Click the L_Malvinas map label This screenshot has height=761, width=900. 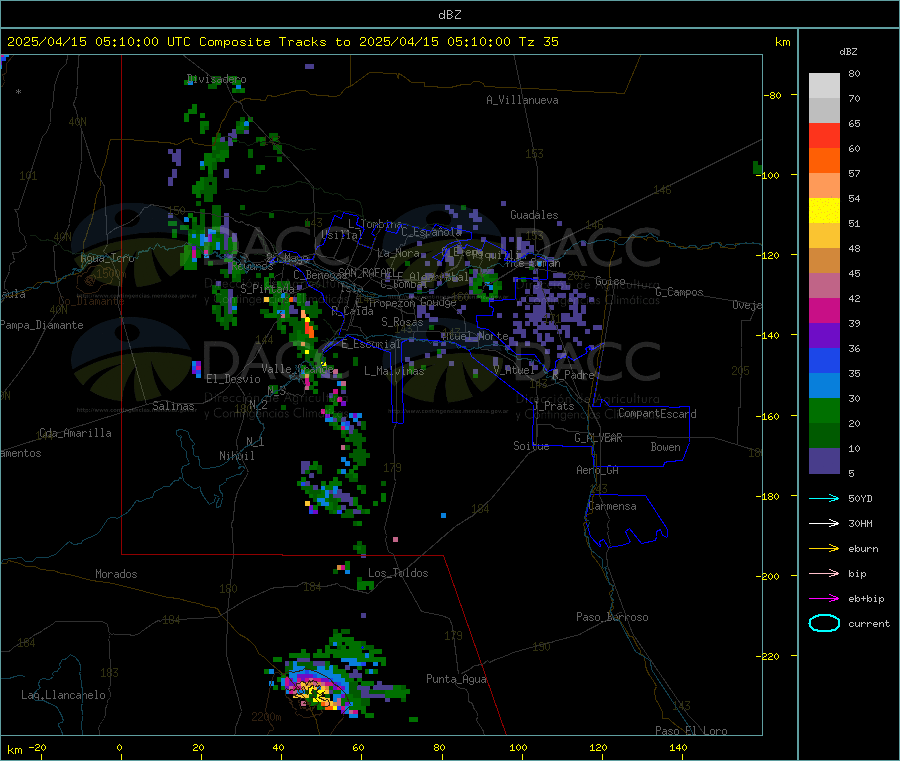(x=394, y=371)
